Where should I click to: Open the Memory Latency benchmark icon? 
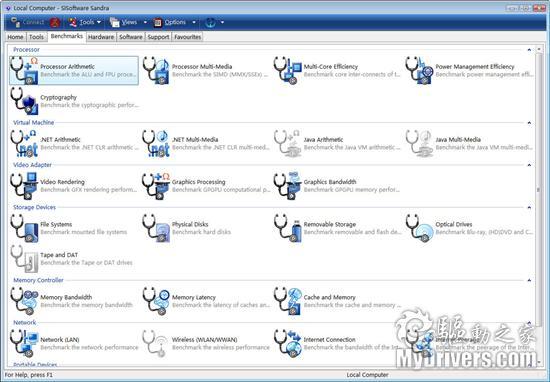click(x=156, y=301)
